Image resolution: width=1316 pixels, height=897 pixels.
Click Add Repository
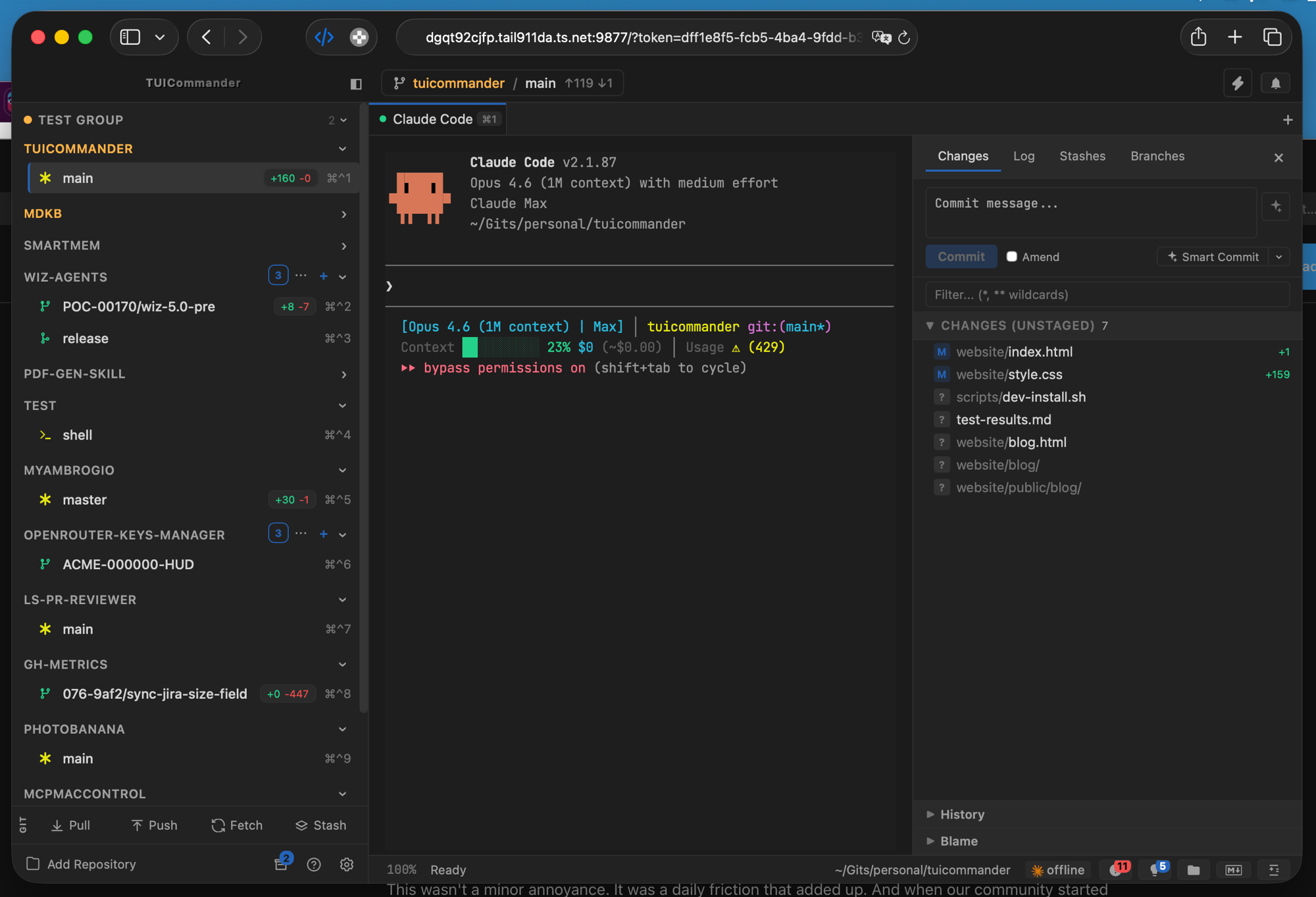[91, 864]
